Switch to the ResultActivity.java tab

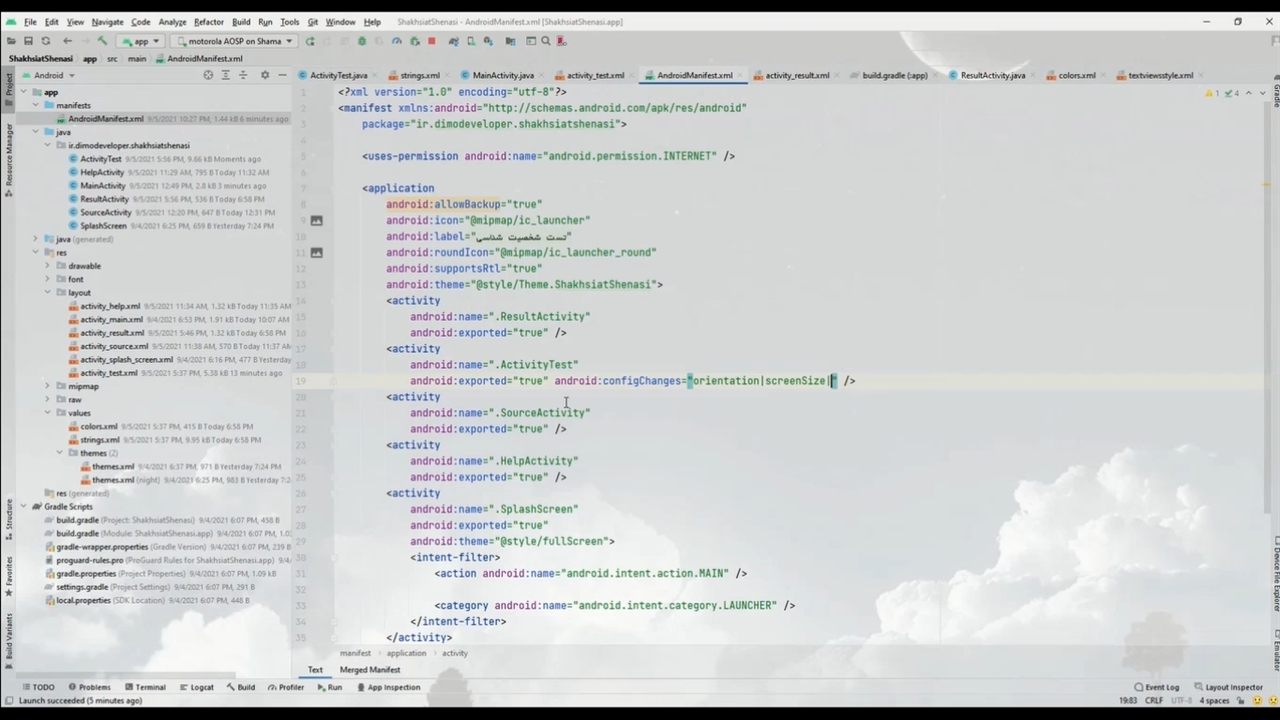[x=992, y=75]
